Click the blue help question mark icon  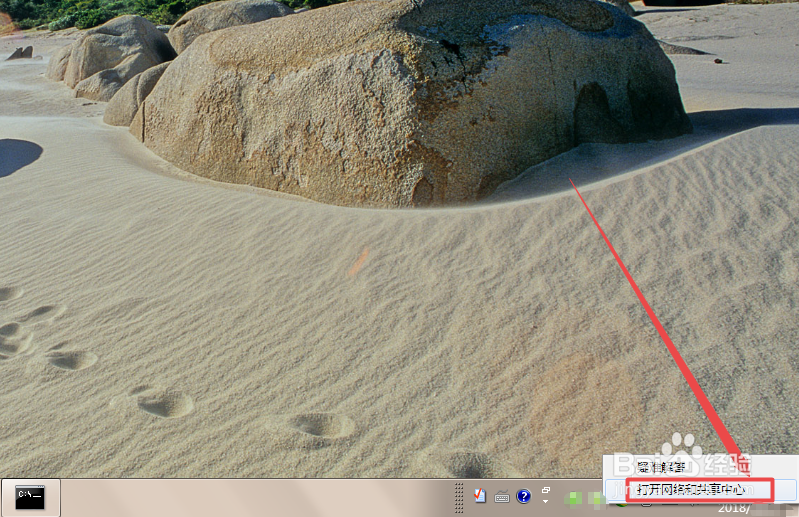click(523, 496)
